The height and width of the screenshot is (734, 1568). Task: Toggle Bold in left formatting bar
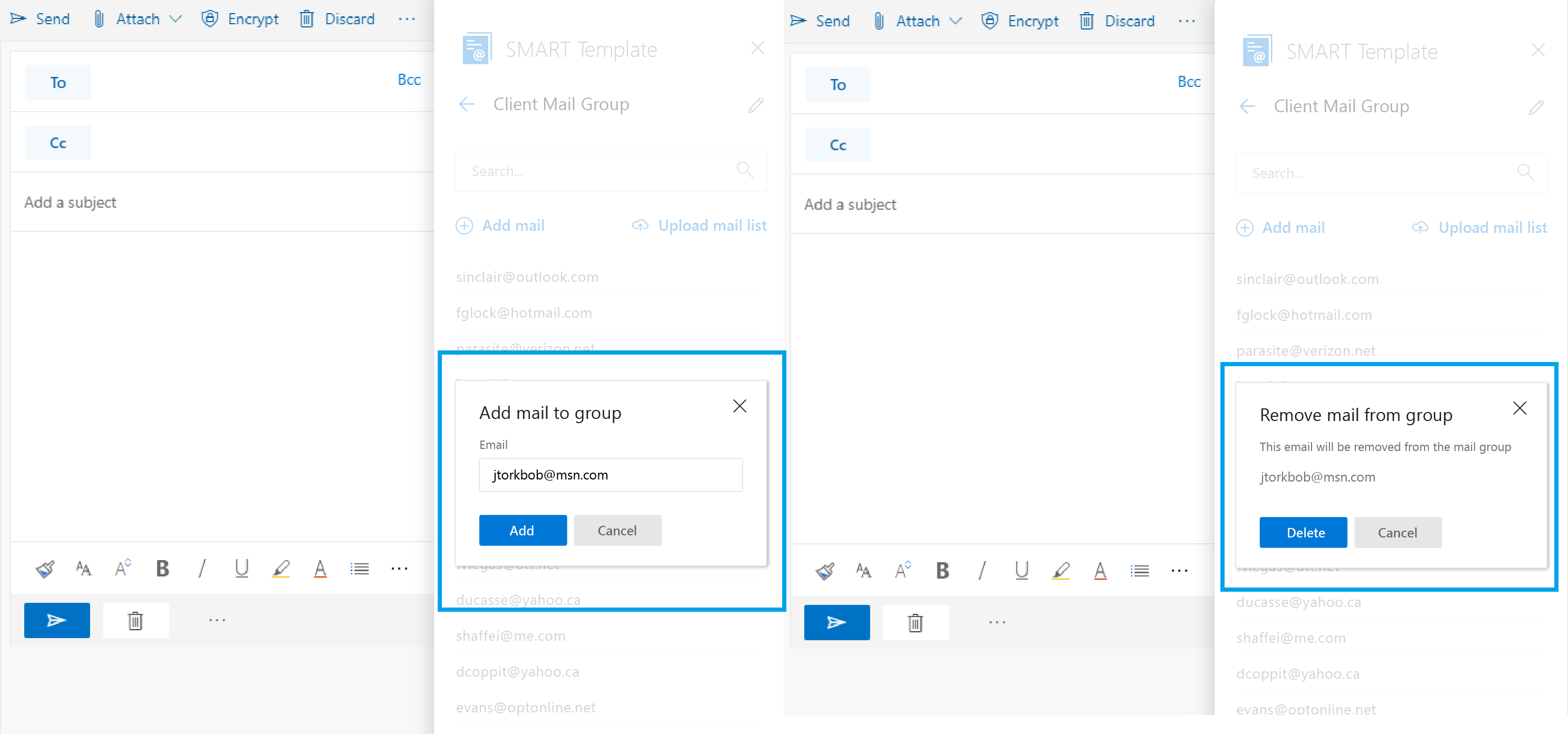[x=163, y=569]
